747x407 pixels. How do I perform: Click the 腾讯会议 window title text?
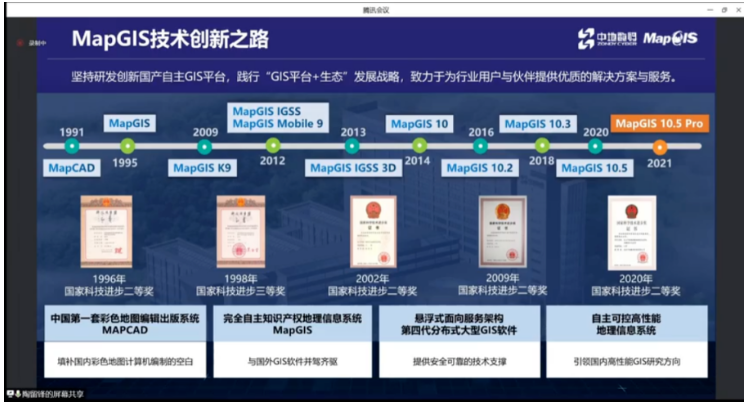375,10
